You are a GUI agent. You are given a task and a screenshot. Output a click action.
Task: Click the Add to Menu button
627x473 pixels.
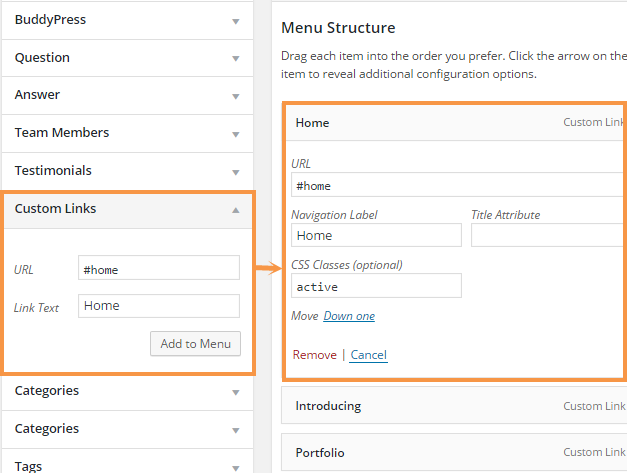click(x=196, y=343)
